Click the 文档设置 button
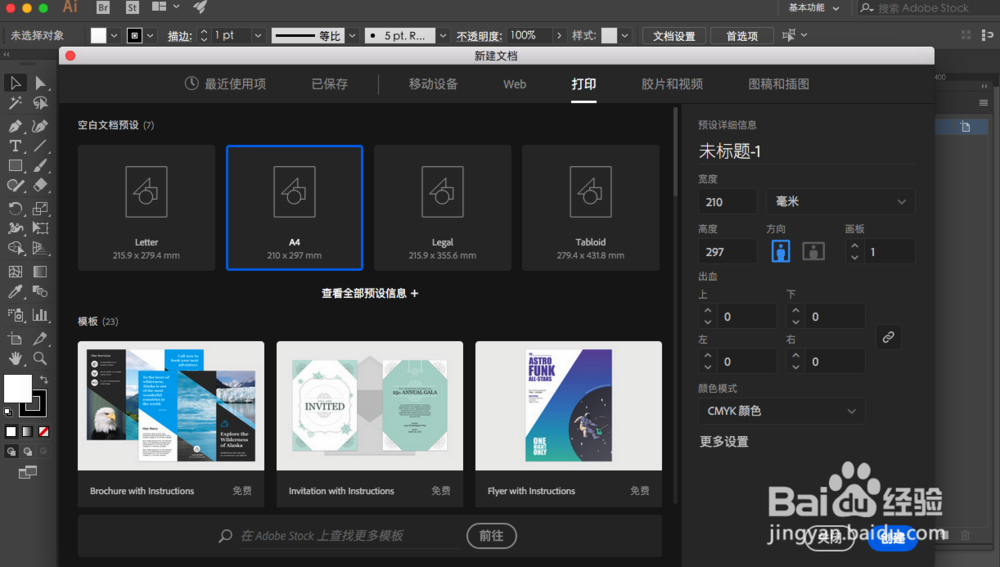 (x=673, y=36)
